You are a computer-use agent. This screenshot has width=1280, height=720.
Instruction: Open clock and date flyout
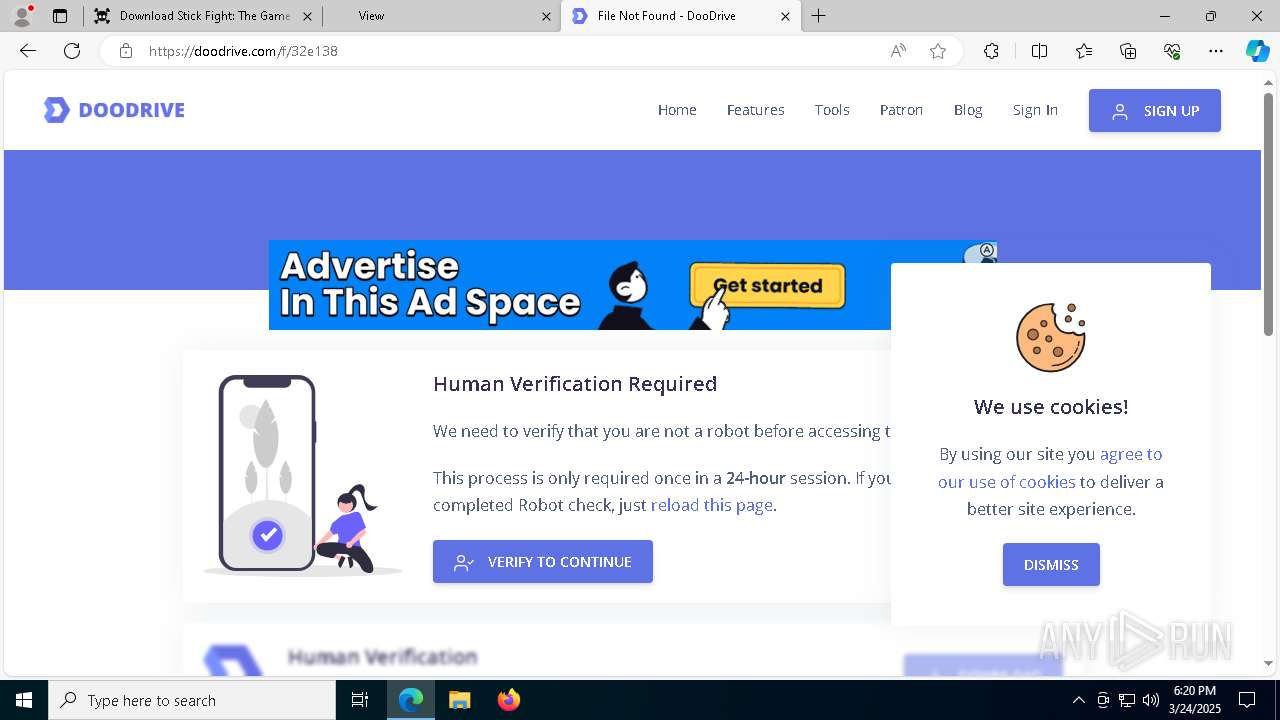[1195, 700]
